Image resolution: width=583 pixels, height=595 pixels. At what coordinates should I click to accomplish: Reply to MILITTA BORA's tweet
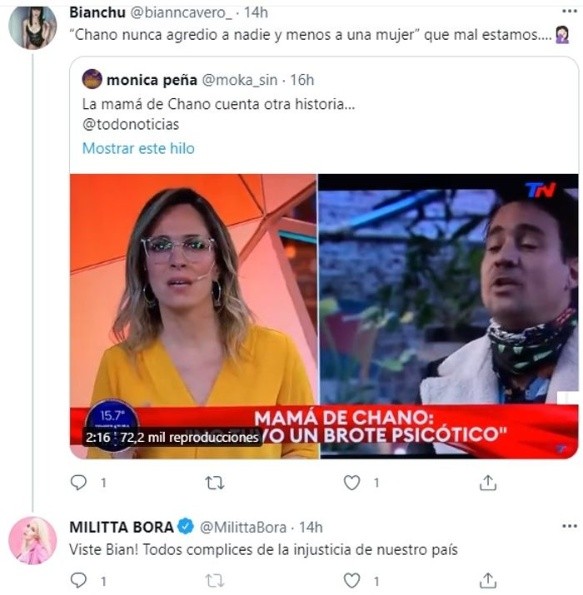click(x=79, y=581)
